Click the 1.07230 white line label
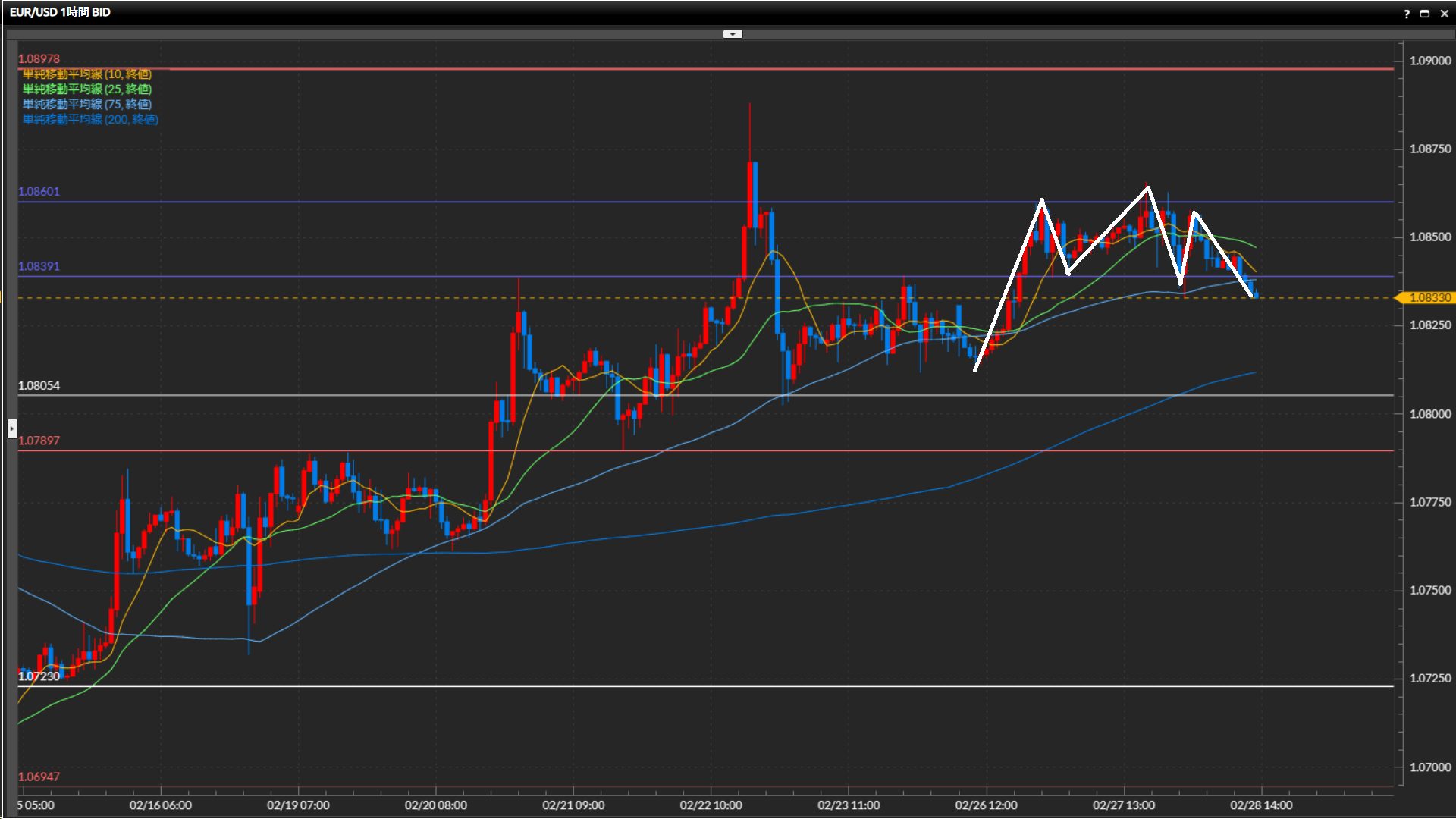The height and width of the screenshot is (819, 1456). 39,676
